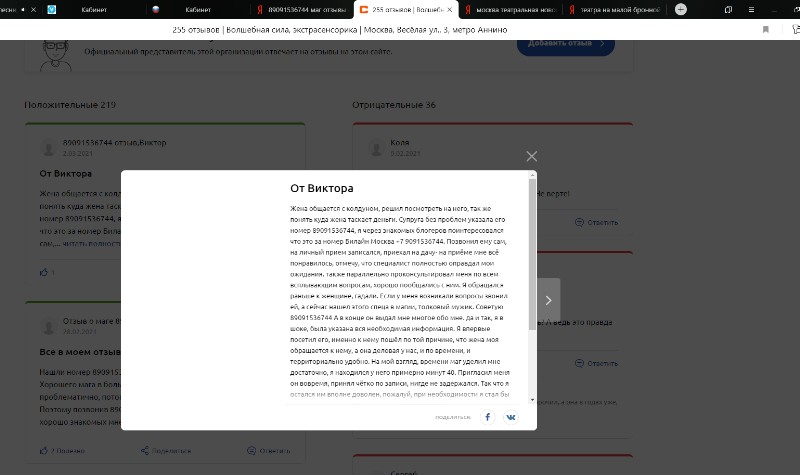Screen dimensions: 800x475
Task: Close the review popup with X
Action: [x=532, y=156]
